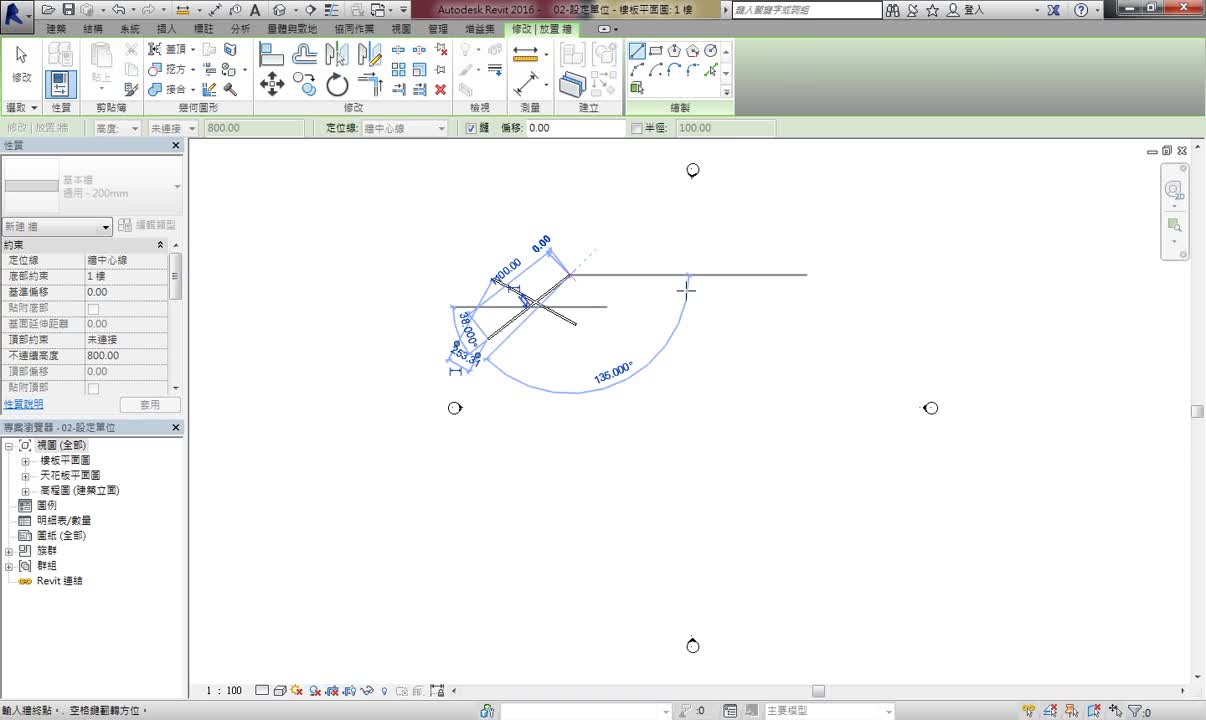Enable the Radius (半徑) checkbox

point(636,128)
